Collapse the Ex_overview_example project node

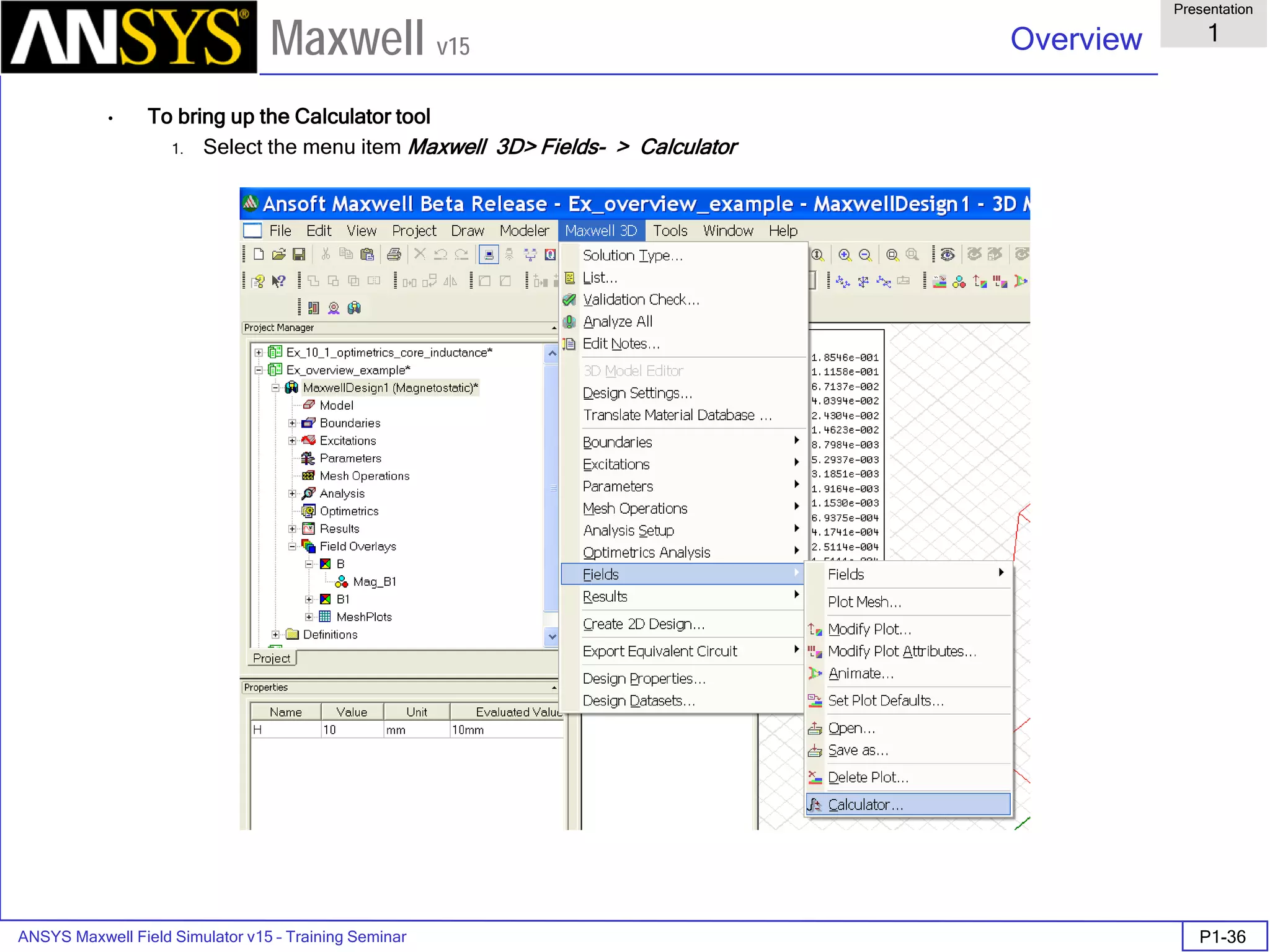tap(259, 371)
